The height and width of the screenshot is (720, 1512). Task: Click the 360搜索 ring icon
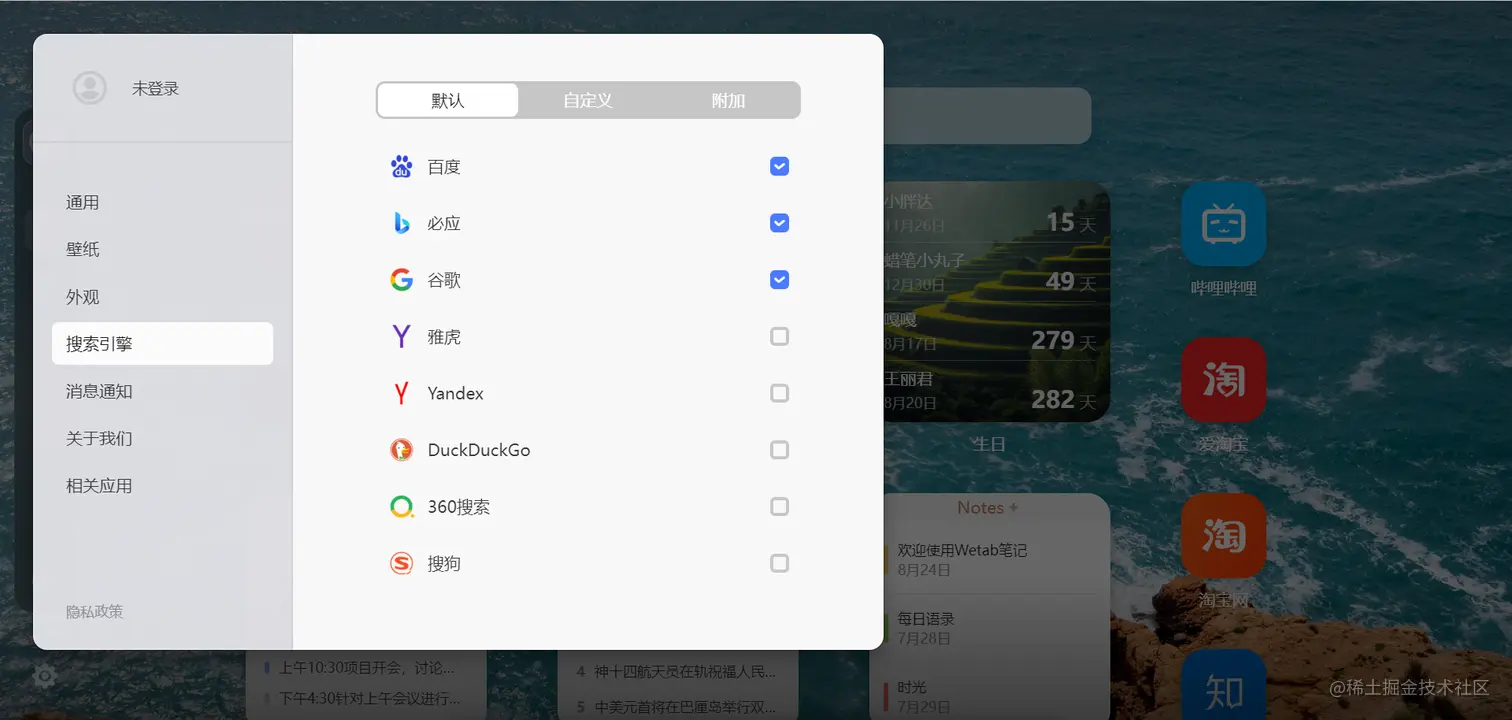click(401, 507)
